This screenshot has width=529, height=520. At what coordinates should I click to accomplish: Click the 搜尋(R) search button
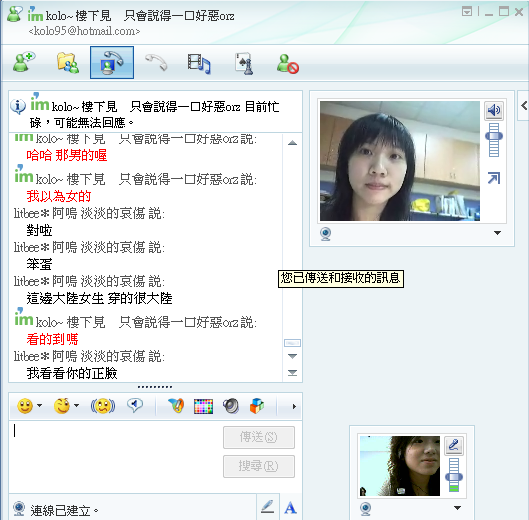tap(259, 466)
